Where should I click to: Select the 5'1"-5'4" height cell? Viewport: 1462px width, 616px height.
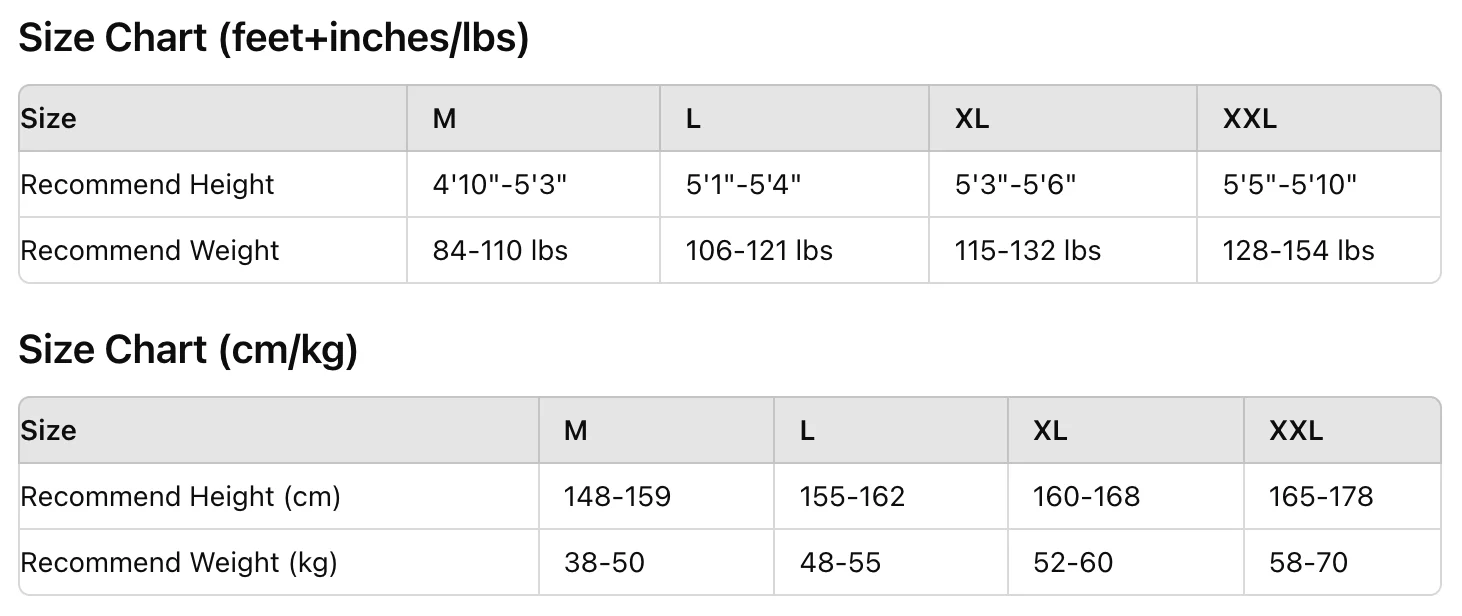(x=743, y=185)
